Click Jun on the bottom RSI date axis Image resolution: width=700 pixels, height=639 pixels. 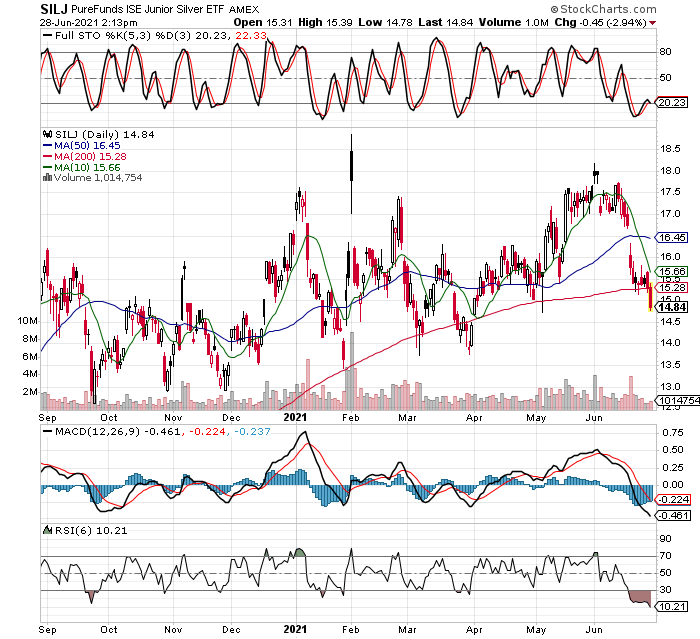(x=594, y=630)
